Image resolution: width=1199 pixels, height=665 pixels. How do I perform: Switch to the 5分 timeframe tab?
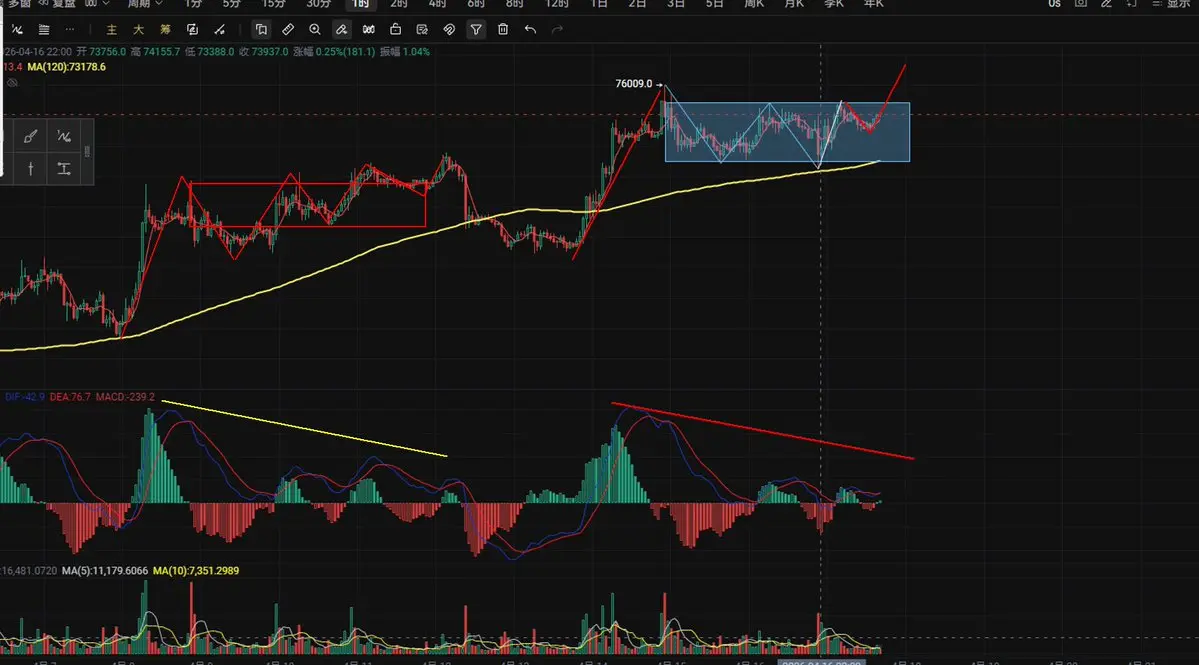click(x=232, y=4)
